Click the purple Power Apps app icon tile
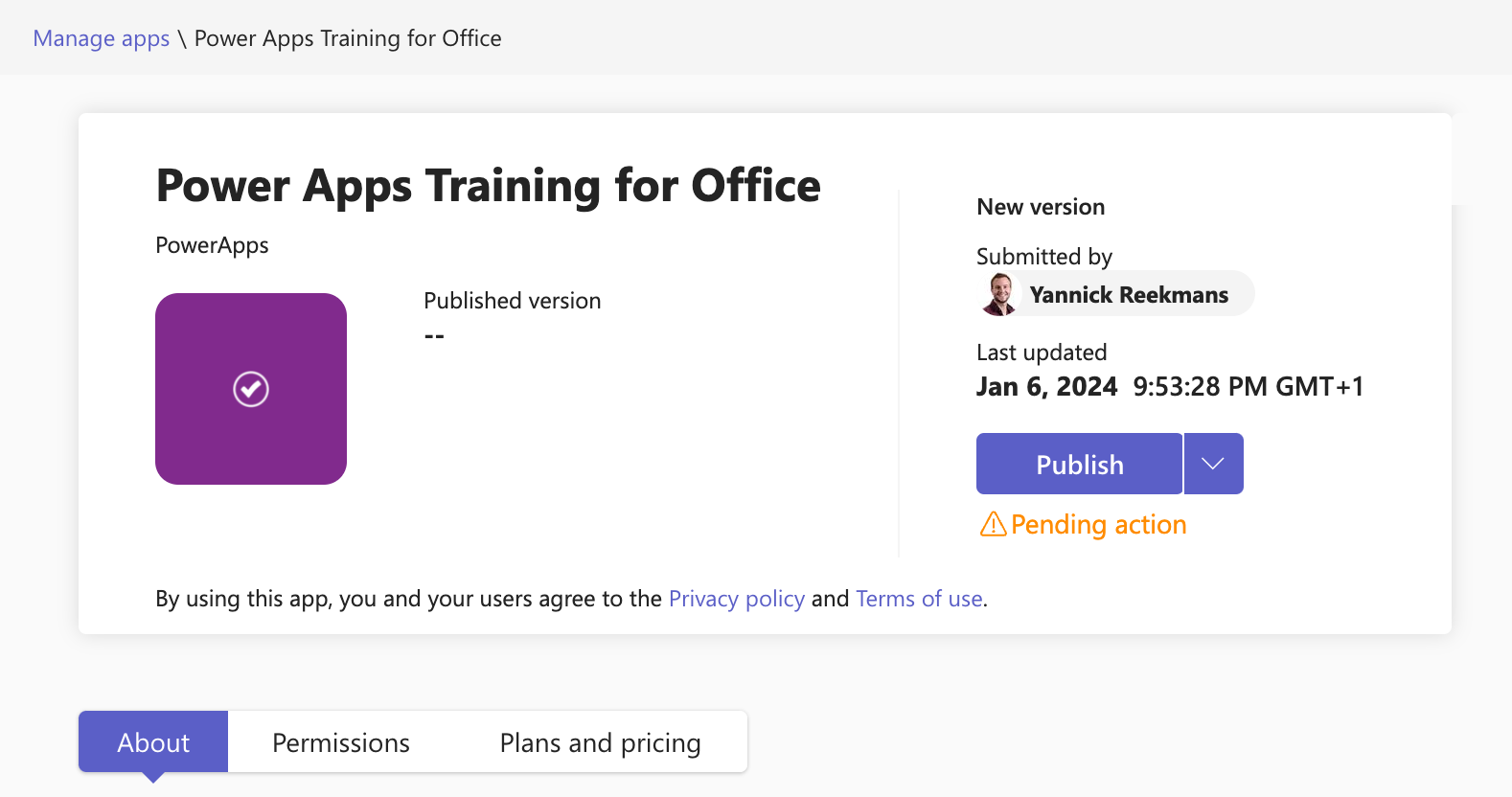 [251, 389]
